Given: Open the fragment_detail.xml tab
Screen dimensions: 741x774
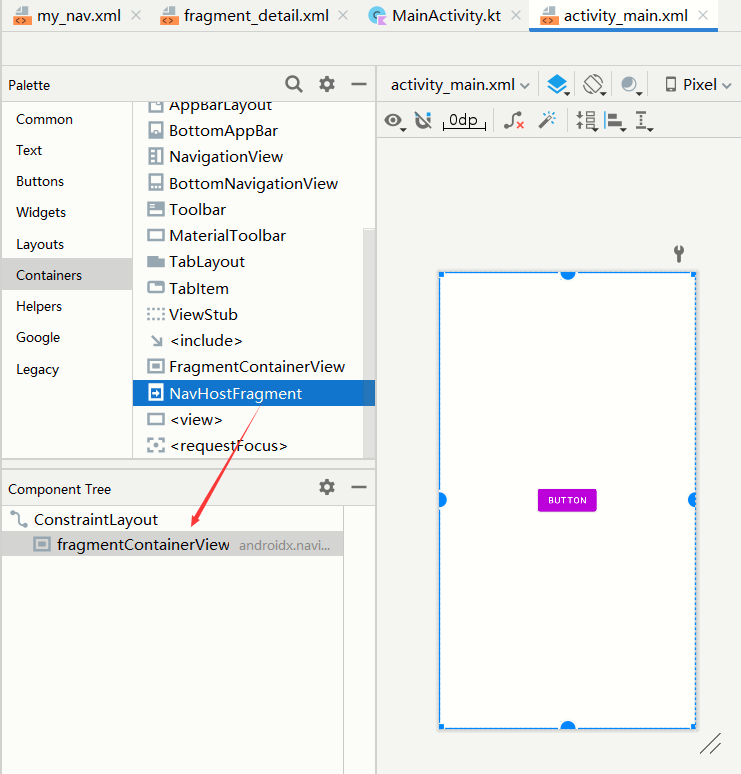Looking at the screenshot, I should tap(254, 16).
